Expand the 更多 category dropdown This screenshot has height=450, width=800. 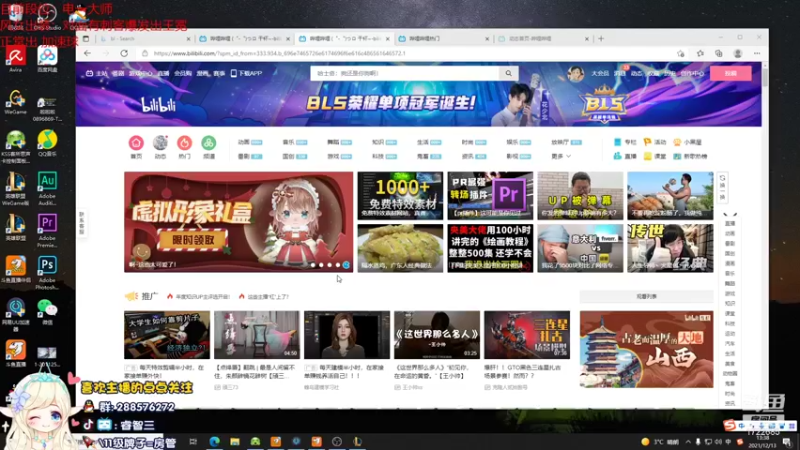561,156
